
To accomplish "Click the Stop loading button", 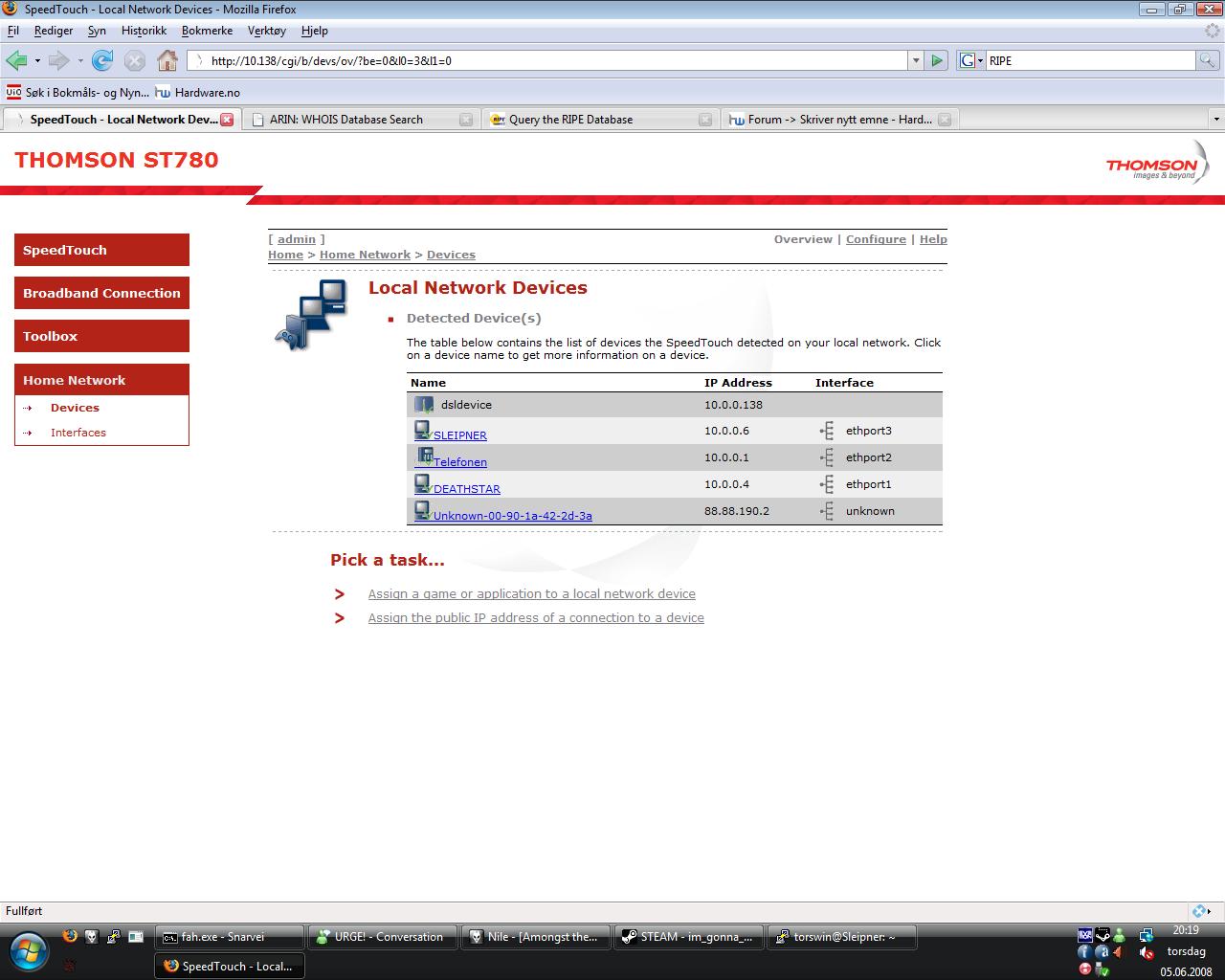I will 135,60.
